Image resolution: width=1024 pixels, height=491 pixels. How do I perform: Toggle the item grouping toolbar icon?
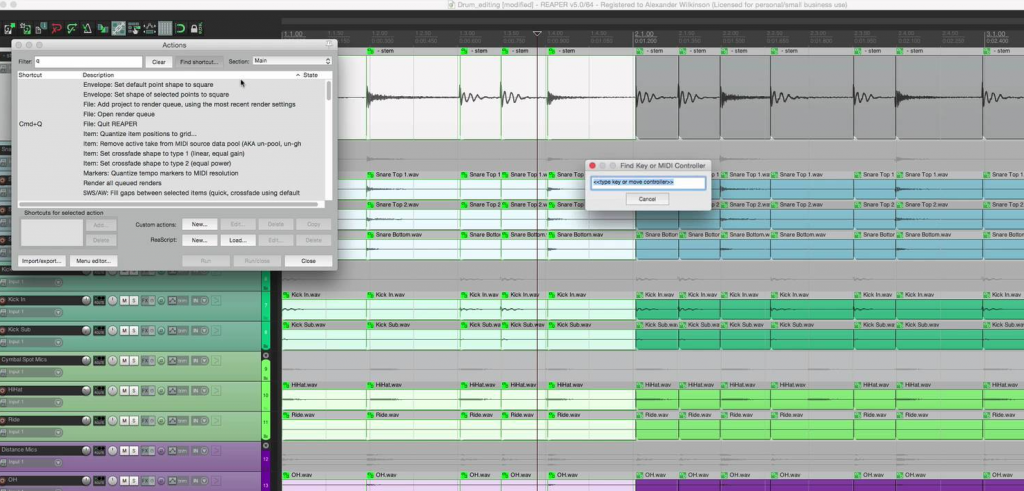click(118, 28)
